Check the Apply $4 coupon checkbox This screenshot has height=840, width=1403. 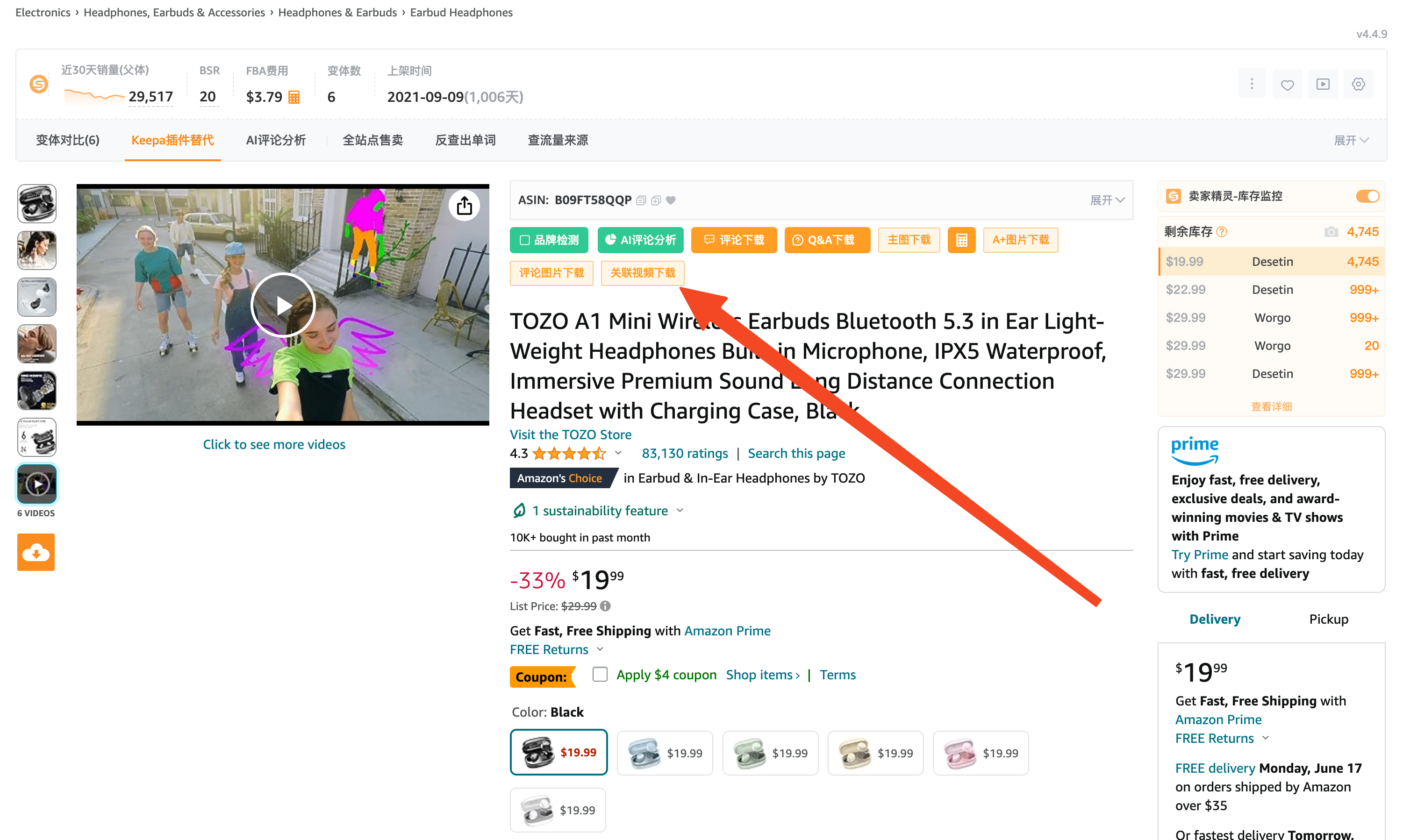pyautogui.click(x=600, y=674)
